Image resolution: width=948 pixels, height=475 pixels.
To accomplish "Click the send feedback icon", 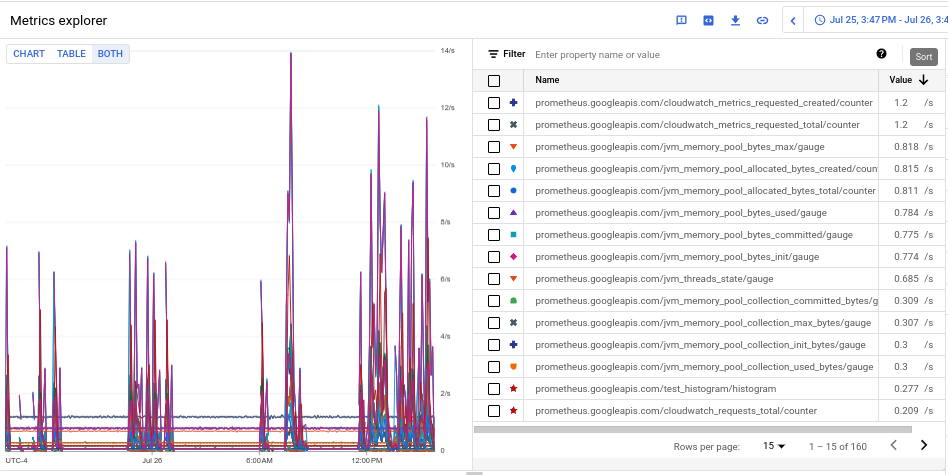I will (x=682, y=20).
